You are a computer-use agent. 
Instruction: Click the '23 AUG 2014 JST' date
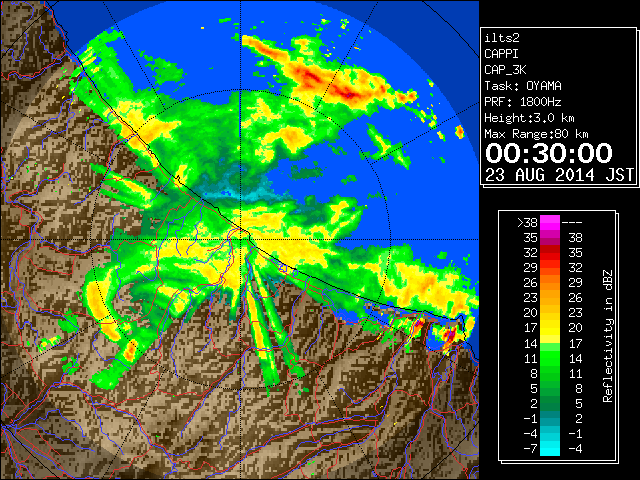coord(559,175)
